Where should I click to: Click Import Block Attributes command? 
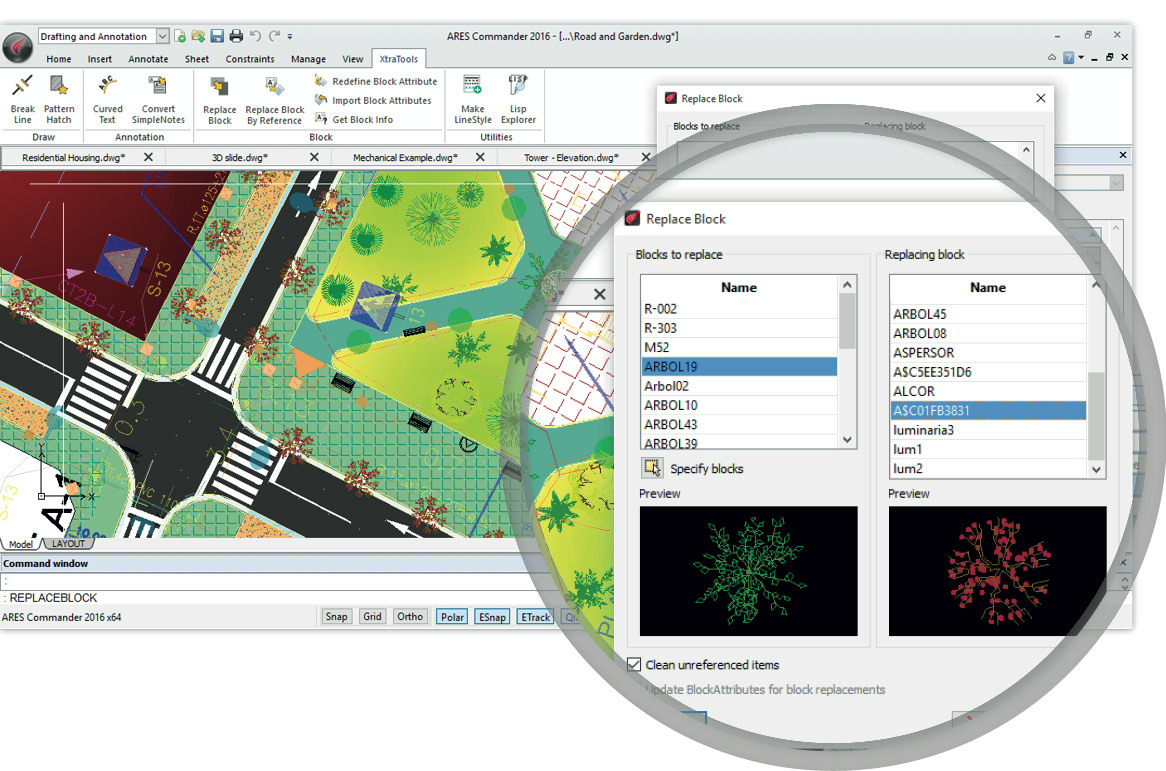(381, 100)
